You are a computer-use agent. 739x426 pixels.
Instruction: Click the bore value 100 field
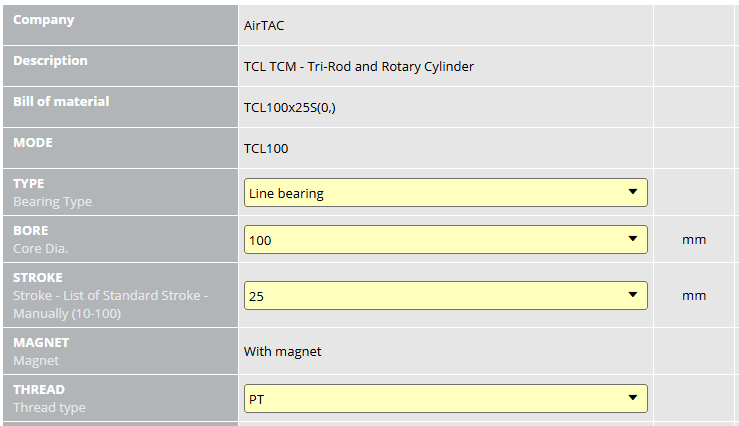coord(445,239)
